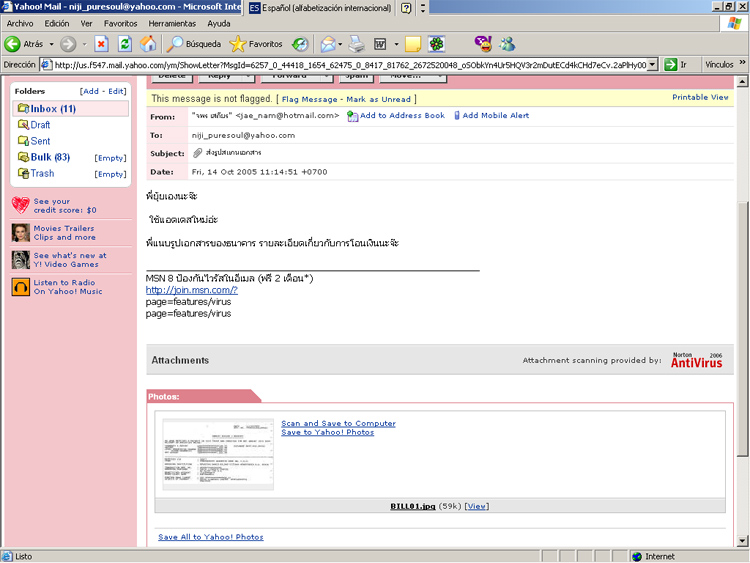Open the address bar URL dropdown
Screen dimensions: 750x563
[x=652, y=65]
